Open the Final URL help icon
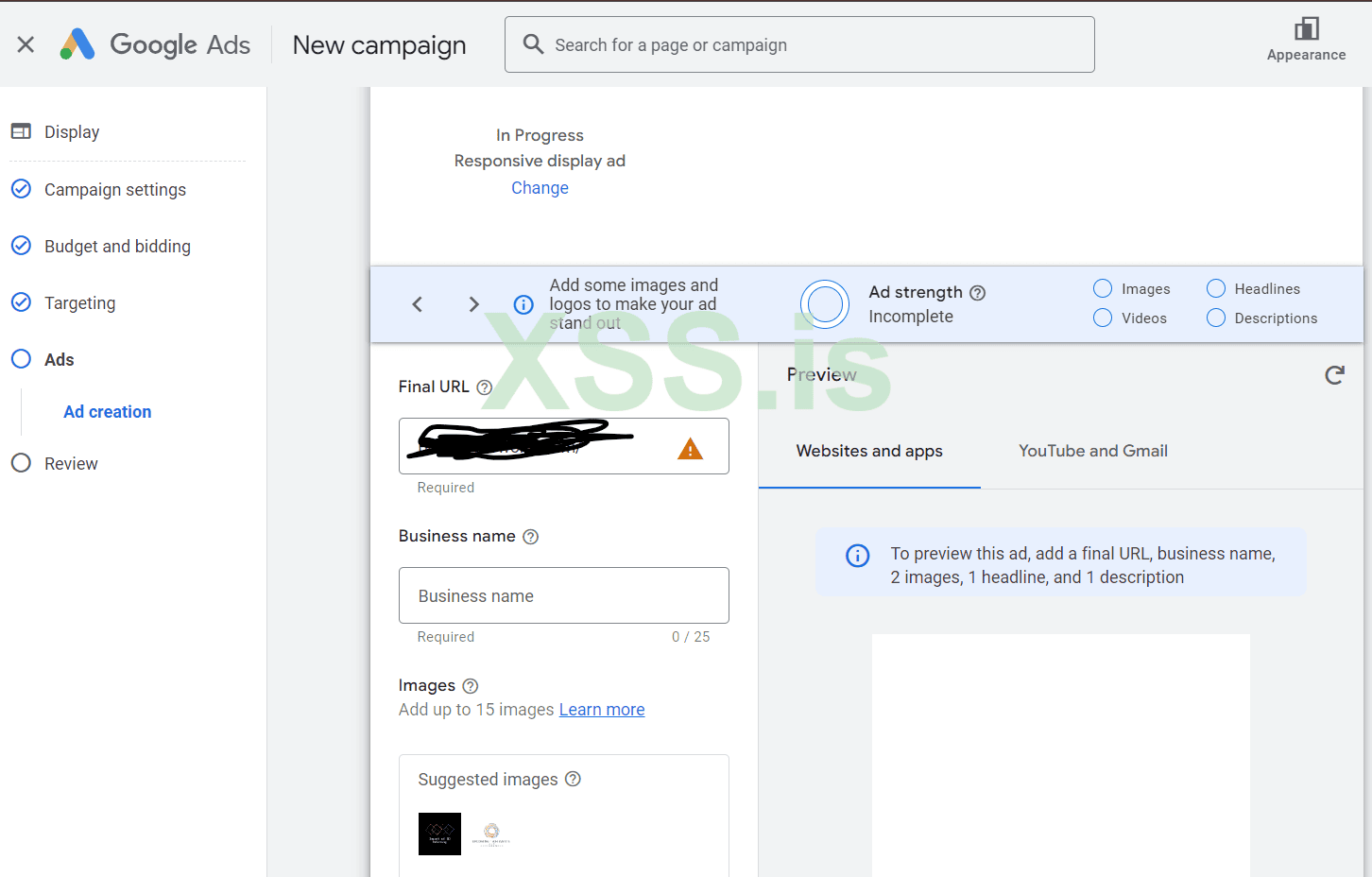 pos(485,387)
